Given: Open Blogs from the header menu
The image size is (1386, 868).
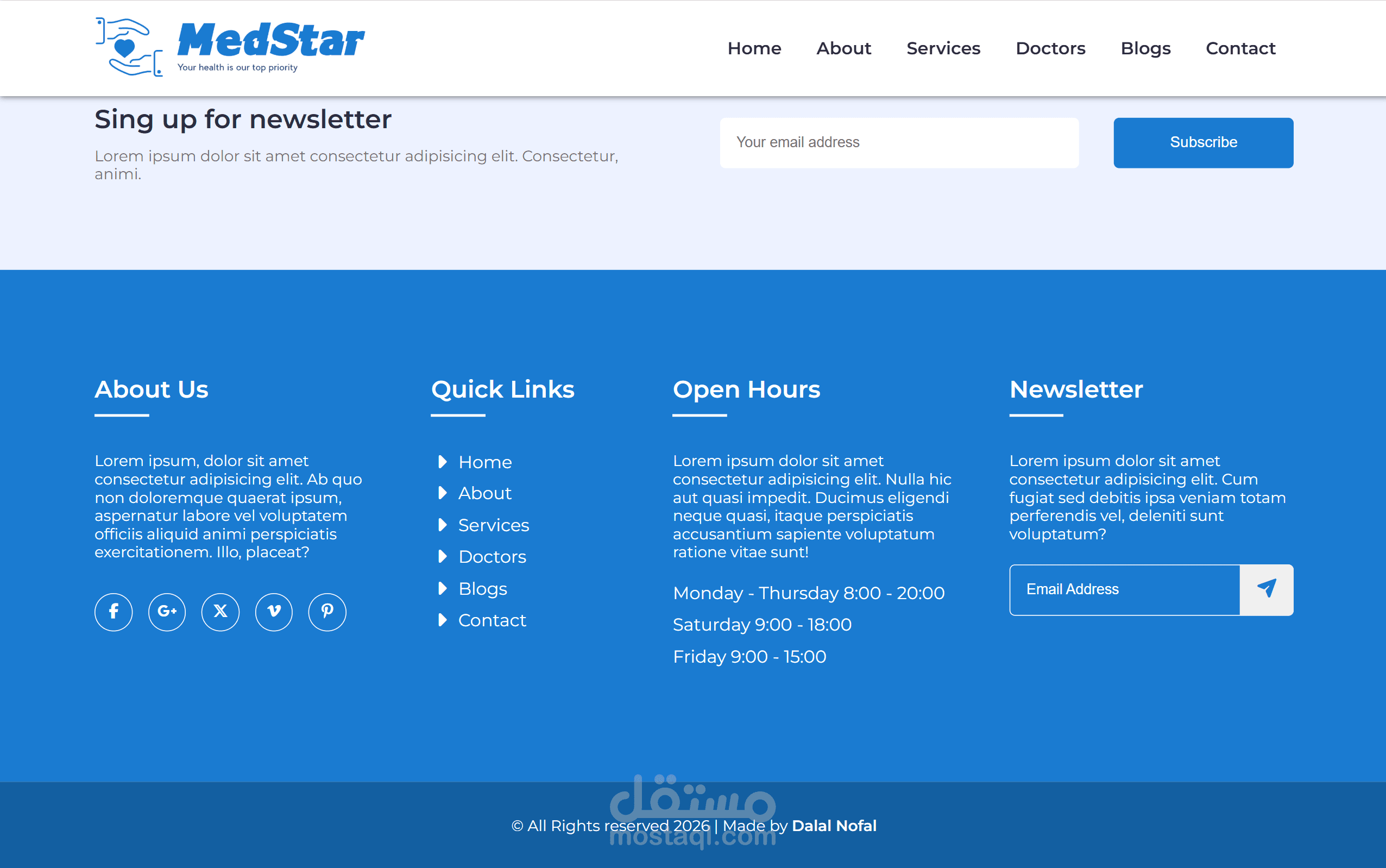Looking at the screenshot, I should [1145, 48].
